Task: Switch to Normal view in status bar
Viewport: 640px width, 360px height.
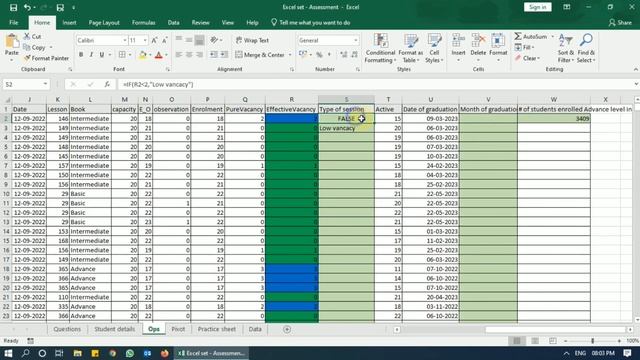Action: 517,341
